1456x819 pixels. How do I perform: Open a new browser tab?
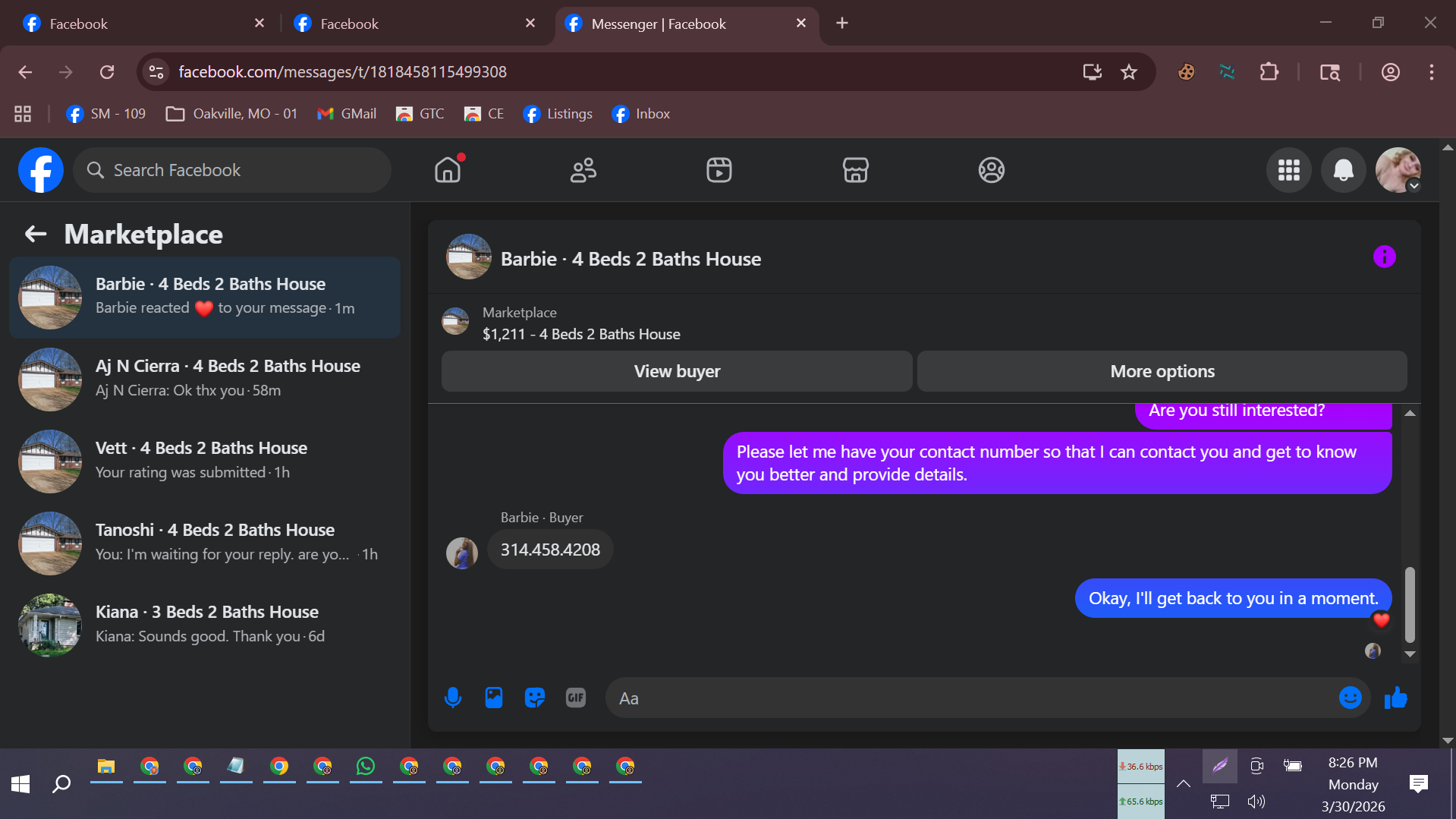(841, 24)
